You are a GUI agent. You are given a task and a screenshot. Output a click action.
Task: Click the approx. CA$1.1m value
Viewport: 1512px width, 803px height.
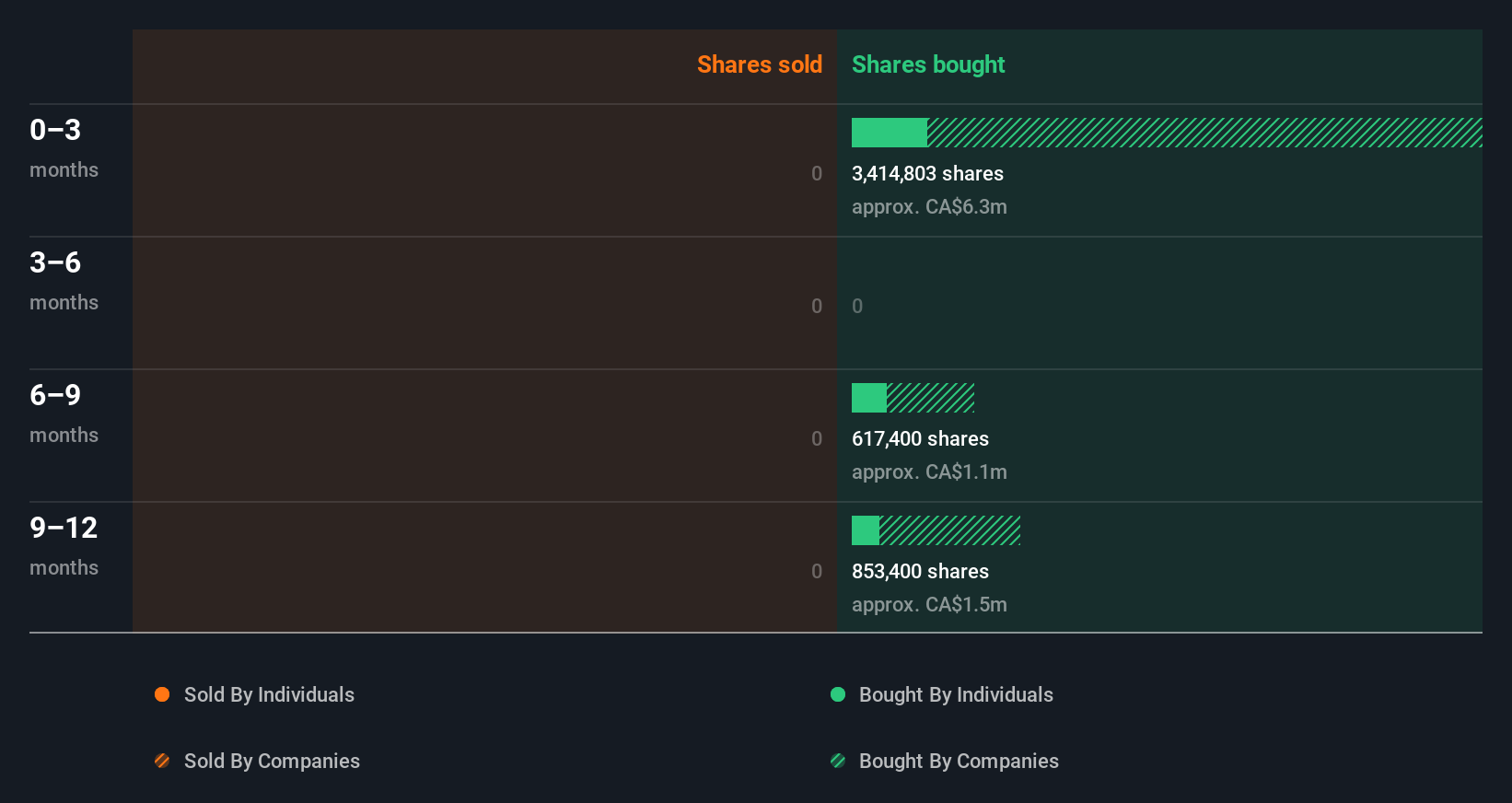tap(929, 471)
